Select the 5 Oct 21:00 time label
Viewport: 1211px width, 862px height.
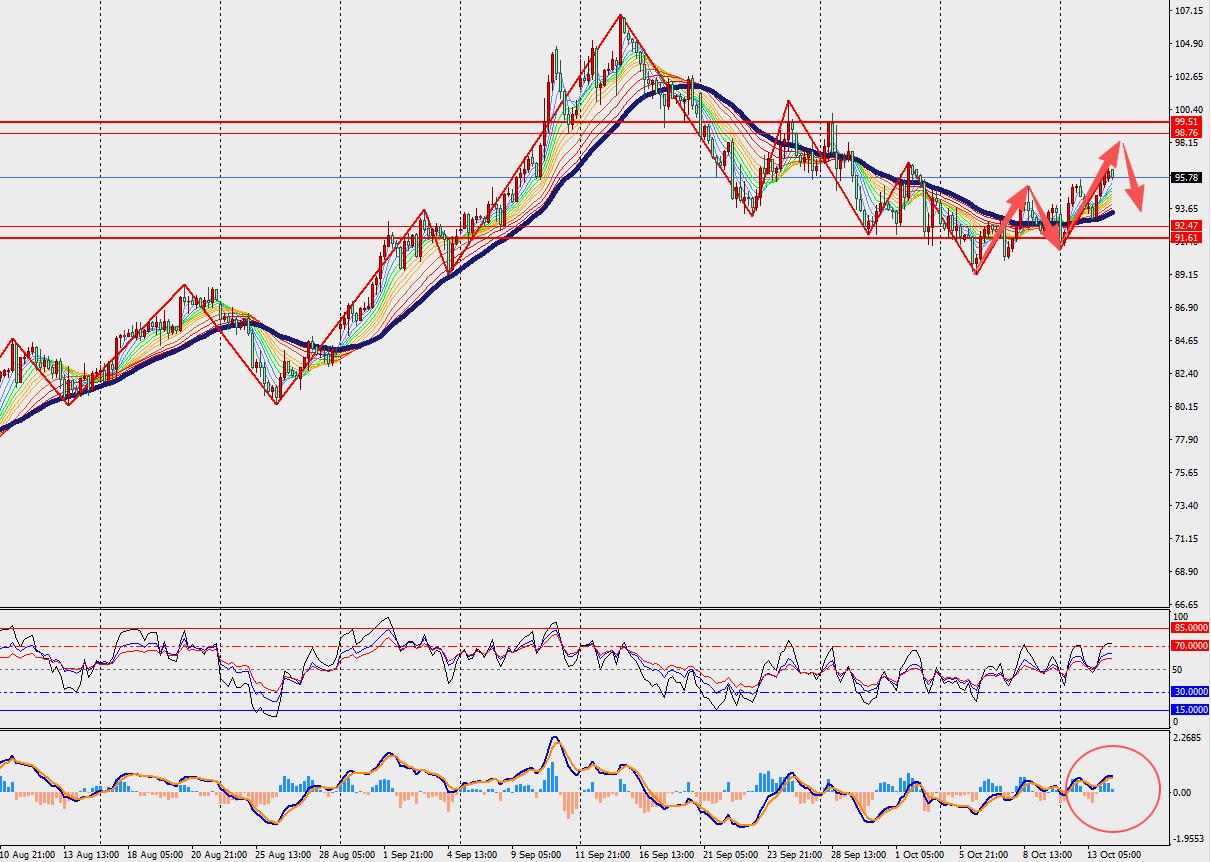(984, 855)
